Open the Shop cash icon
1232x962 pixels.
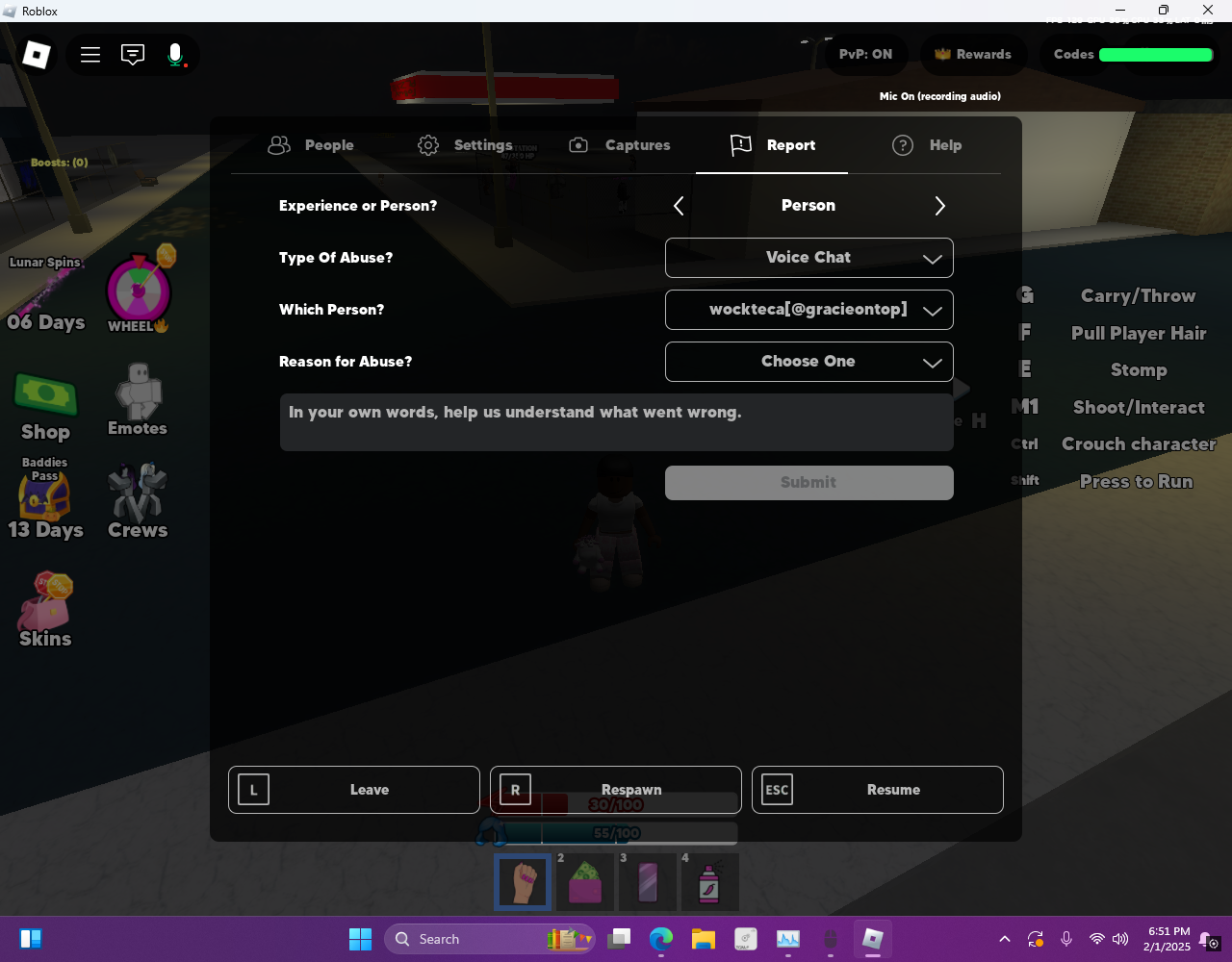[45, 408]
